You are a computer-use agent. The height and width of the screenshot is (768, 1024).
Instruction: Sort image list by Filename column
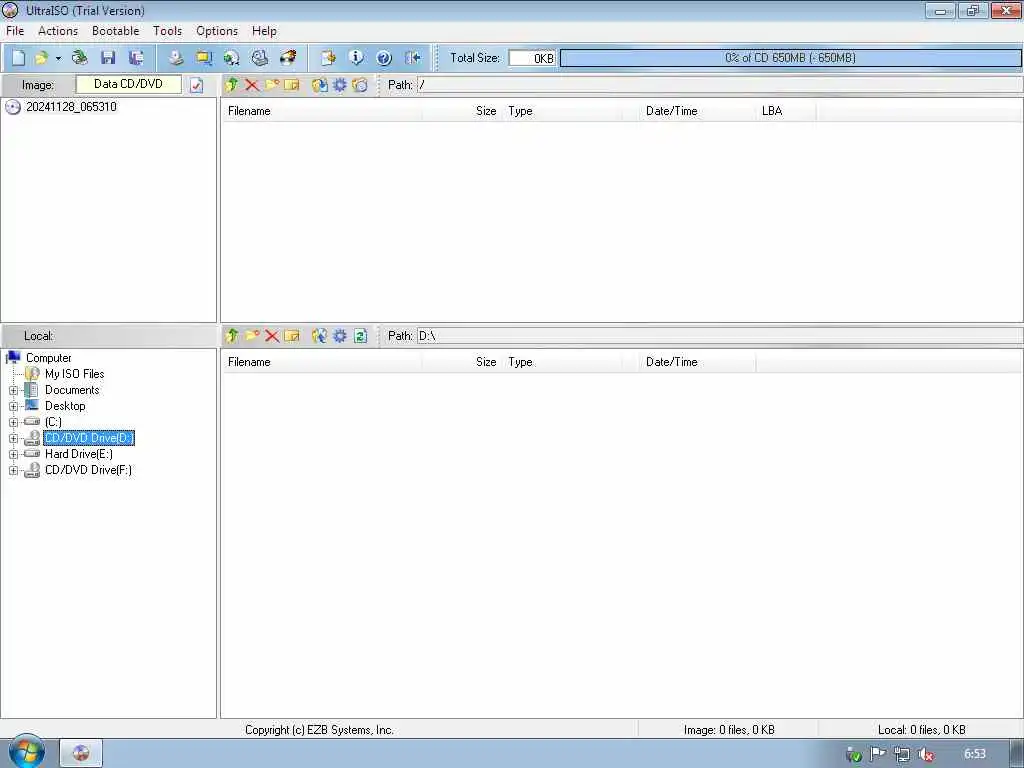pos(321,111)
